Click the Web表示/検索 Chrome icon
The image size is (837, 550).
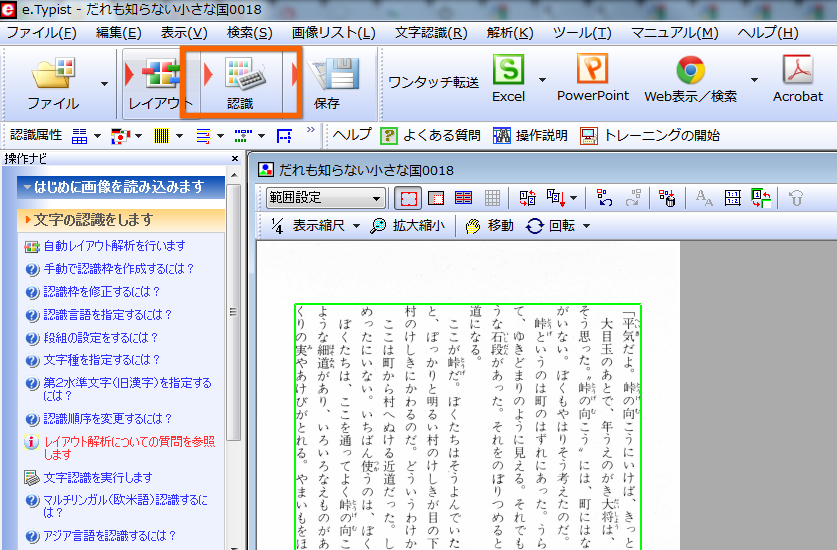click(x=690, y=78)
